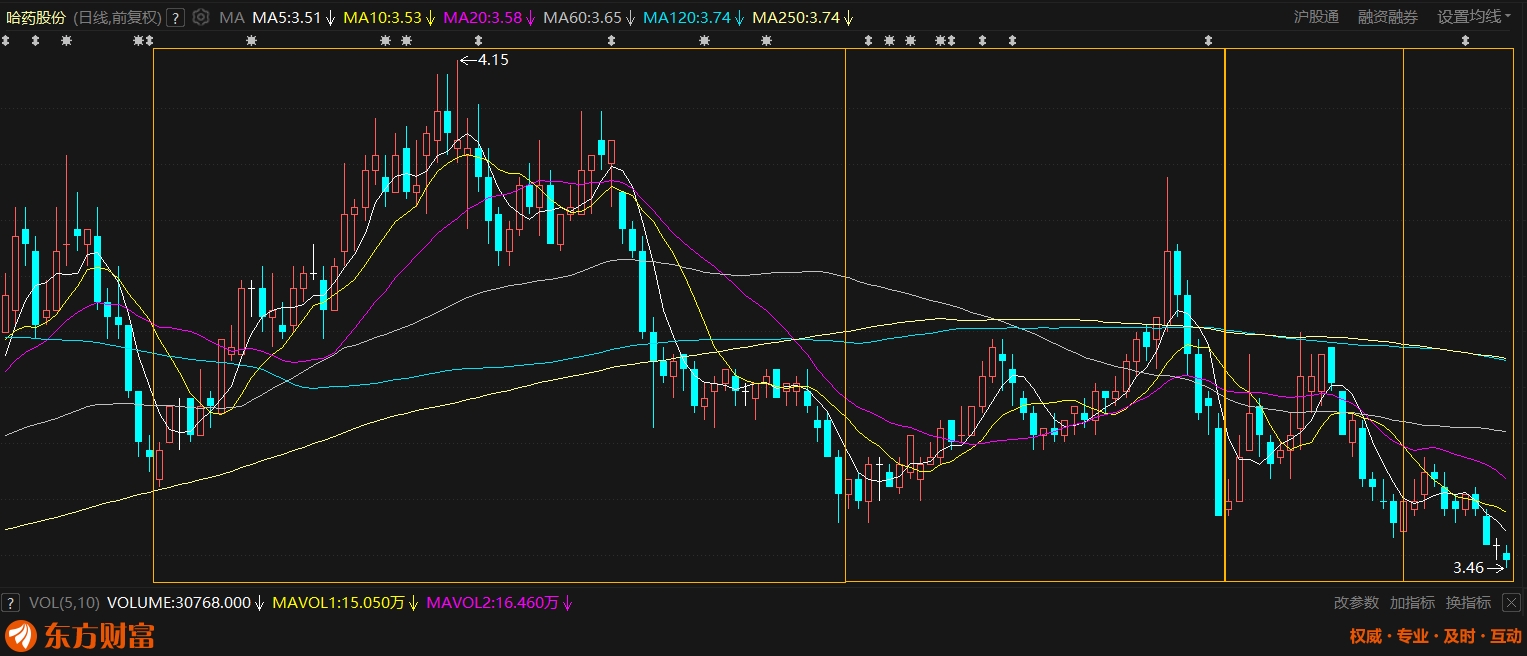Click the MA250:3.74 value
The width and height of the screenshot is (1527, 656).
(x=795, y=17)
